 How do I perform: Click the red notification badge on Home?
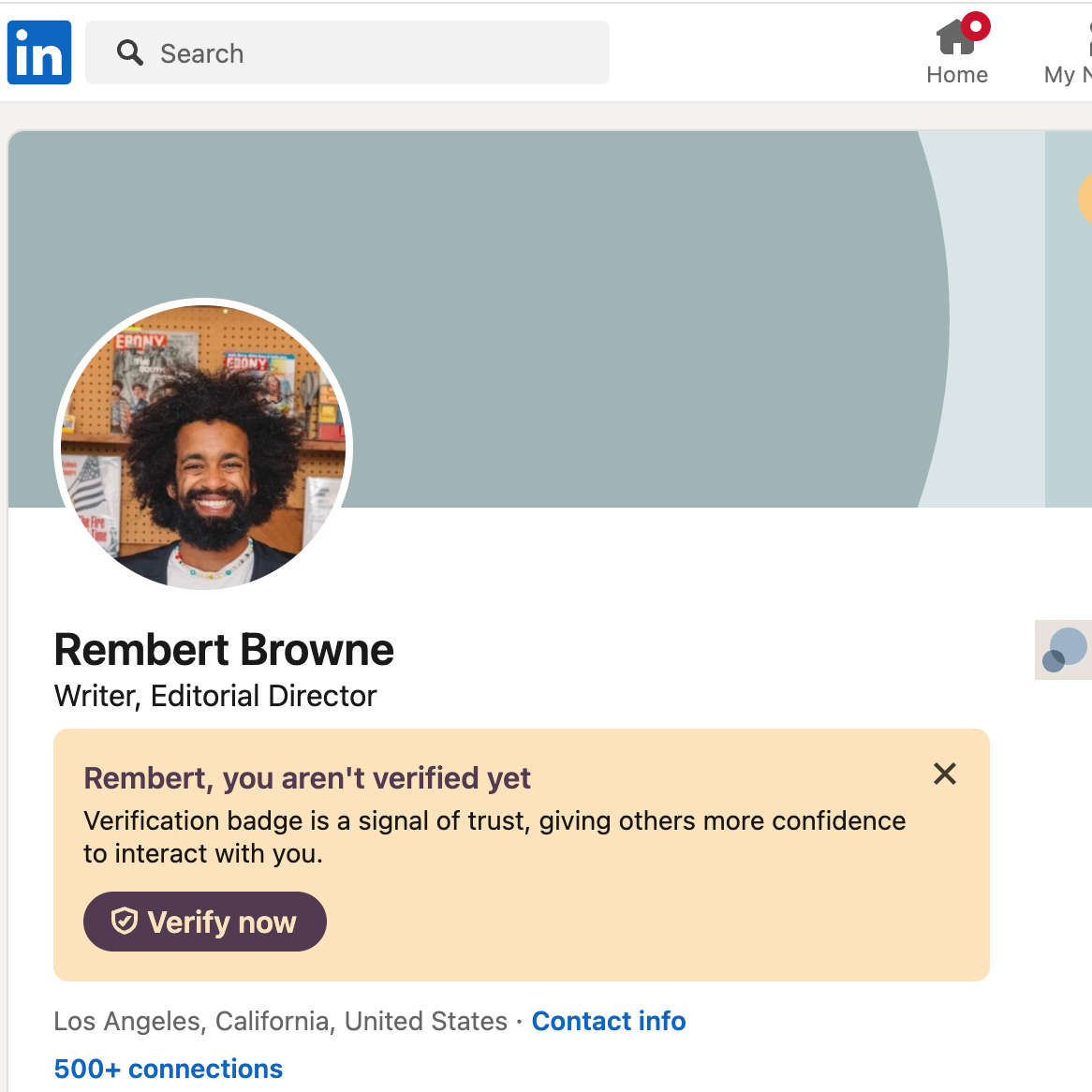click(976, 26)
